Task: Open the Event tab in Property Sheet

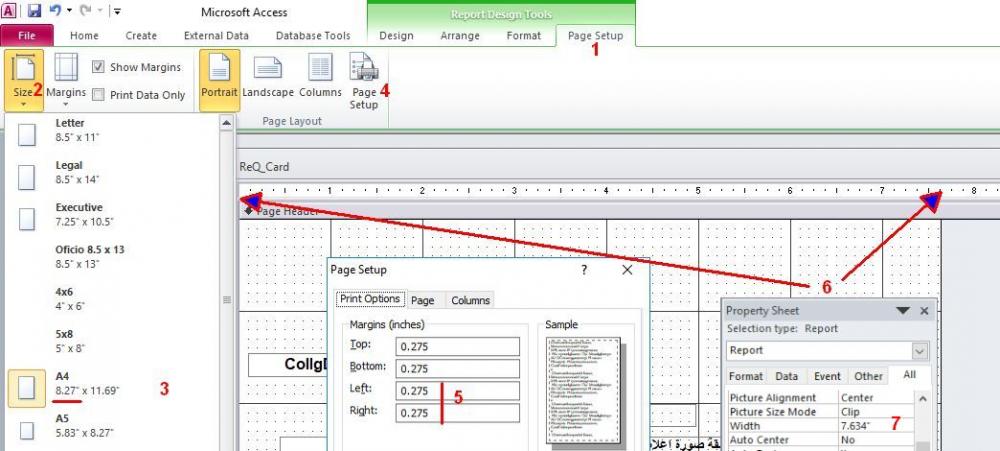Action: tap(827, 376)
